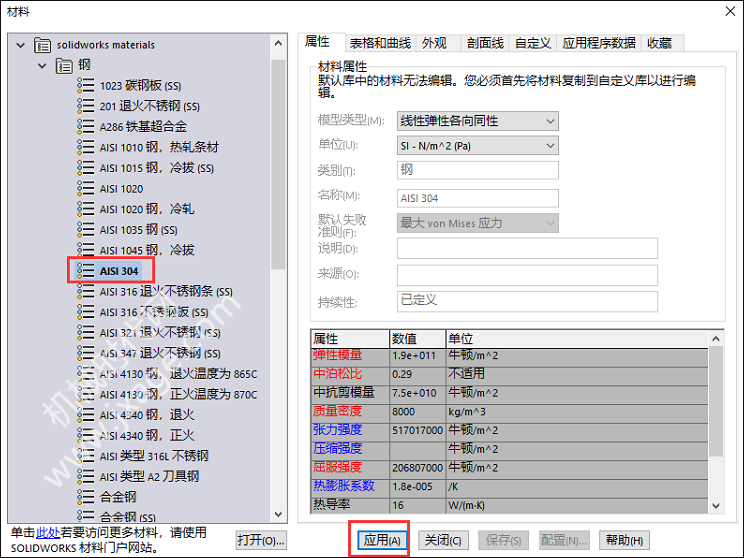Click the material icon beside A286 铁基超合金
The height and width of the screenshot is (558, 744).
85,126
